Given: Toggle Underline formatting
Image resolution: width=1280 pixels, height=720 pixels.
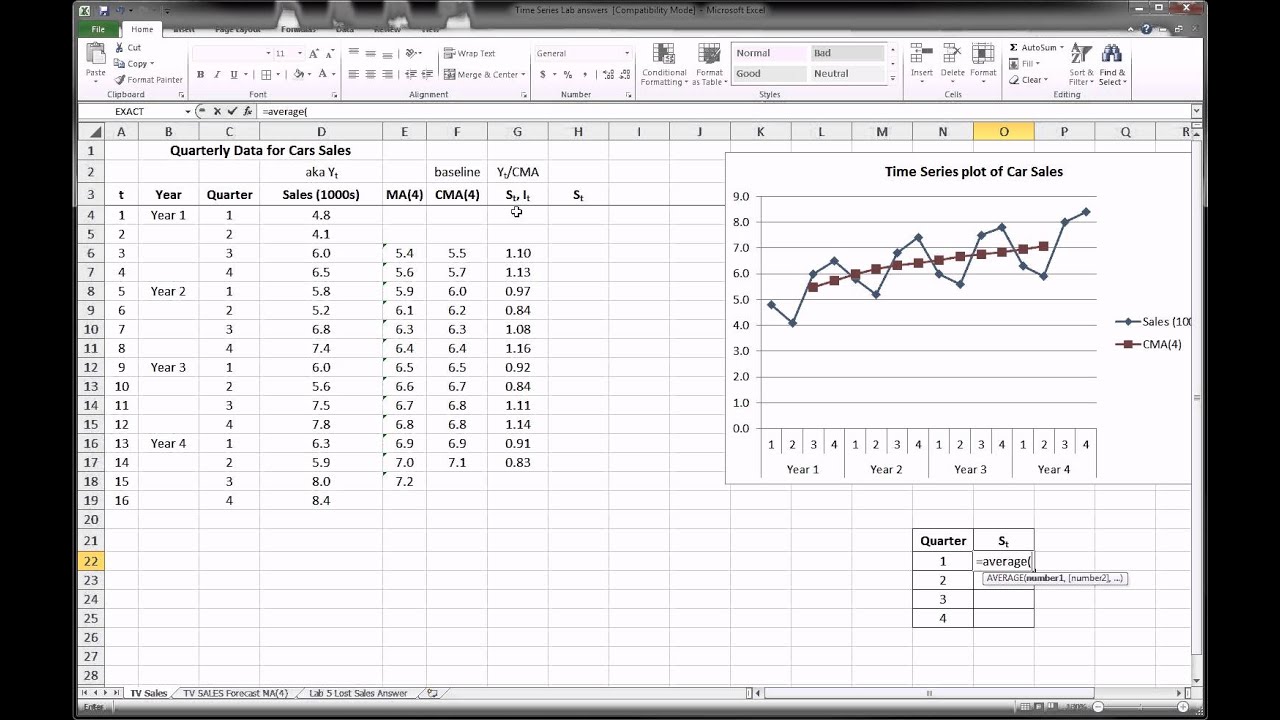Looking at the screenshot, I should [234, 74].
